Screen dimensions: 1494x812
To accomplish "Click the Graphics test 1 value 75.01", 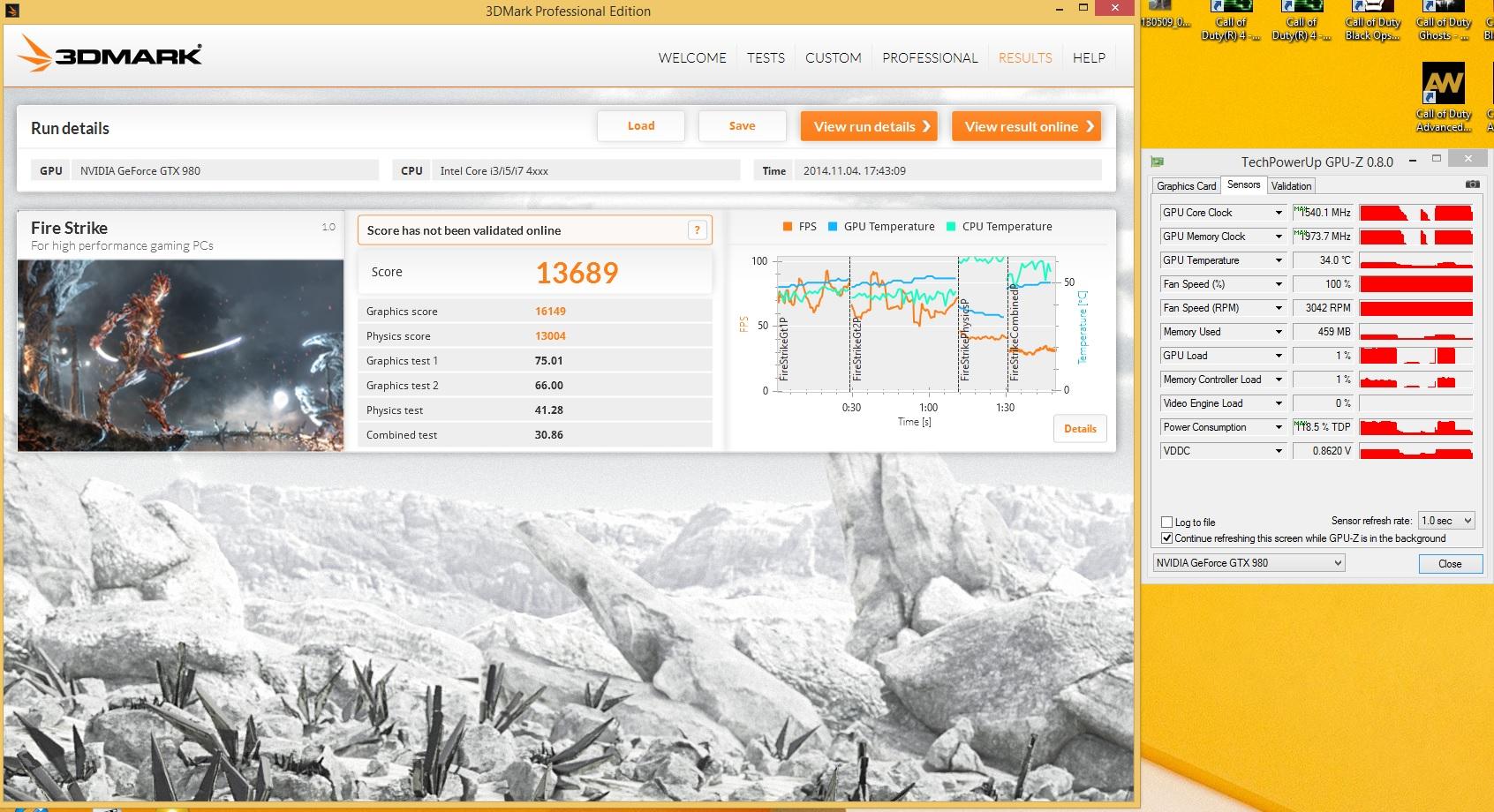I will pos(548,361).
